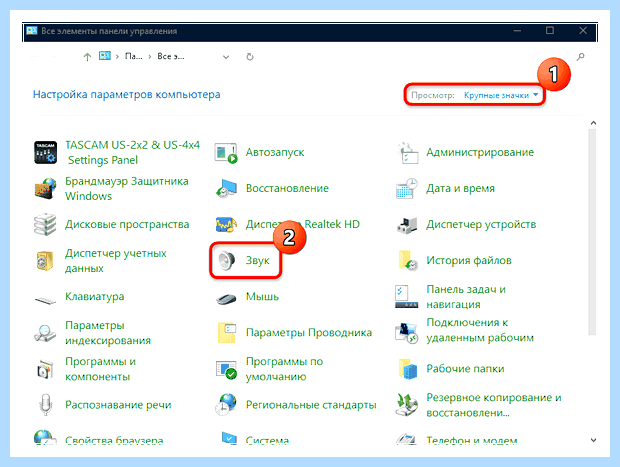
Task: Click the Параметры Проводника icon
Action: point(227,333)
